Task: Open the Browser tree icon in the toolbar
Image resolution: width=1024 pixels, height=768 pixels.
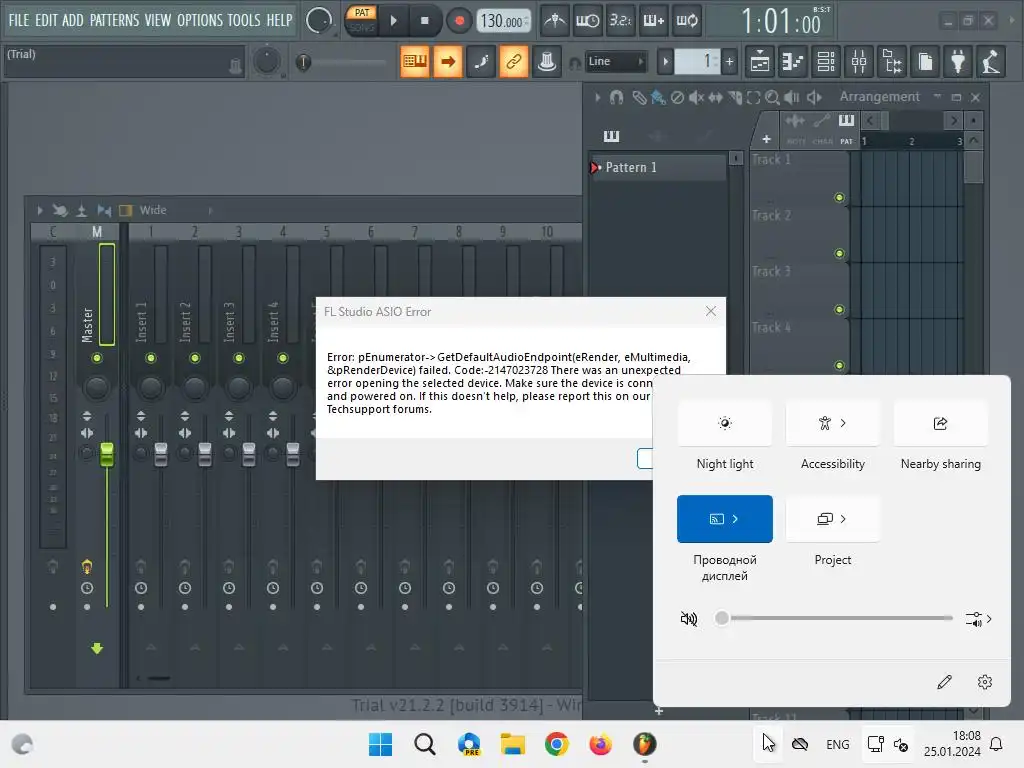Action: [x=892, y=62]
